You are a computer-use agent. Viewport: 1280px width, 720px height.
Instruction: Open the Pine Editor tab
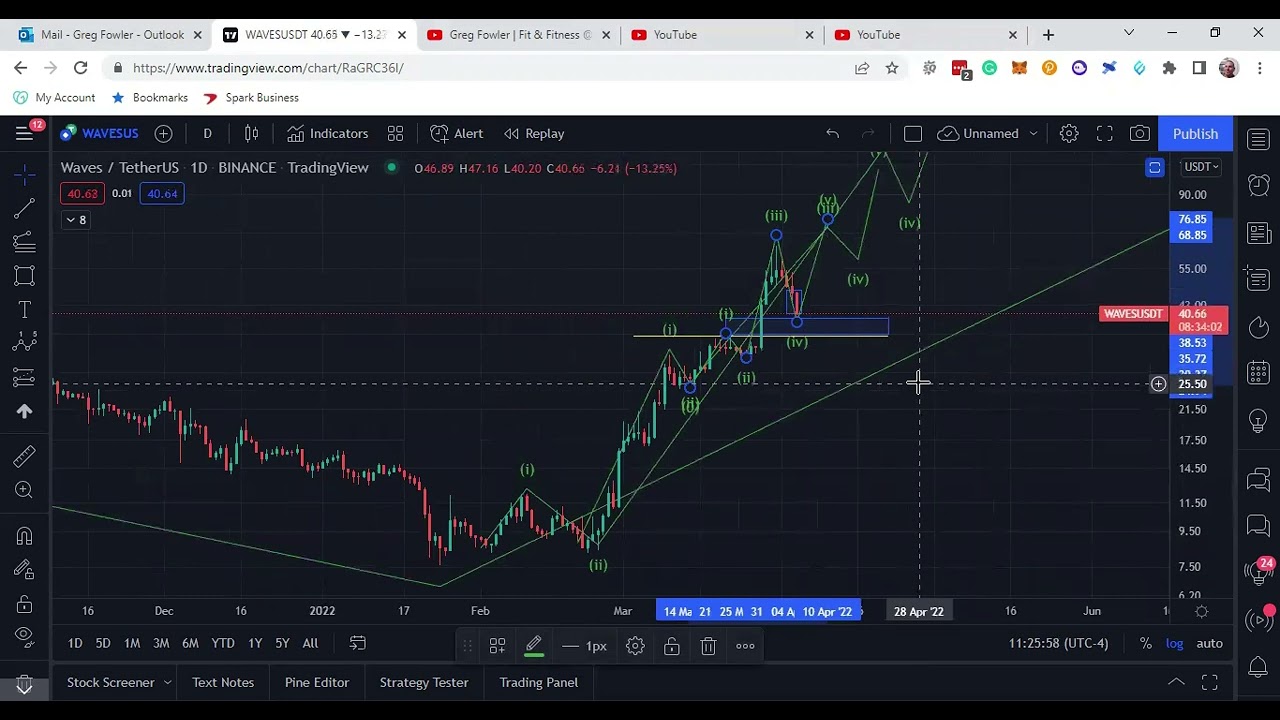(317, 682)
